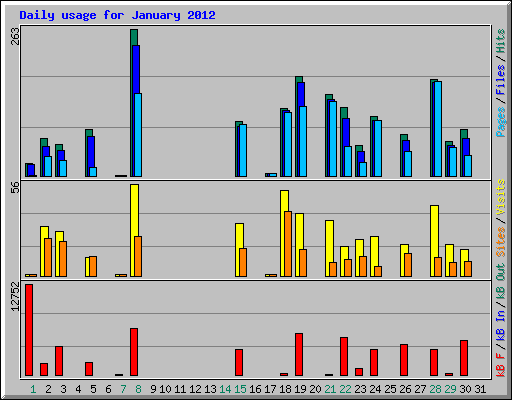Click green day label "21" on the x-axis
Image resolution: width=512 pixels, height=400 pixels.
click(x=330, y=389)
